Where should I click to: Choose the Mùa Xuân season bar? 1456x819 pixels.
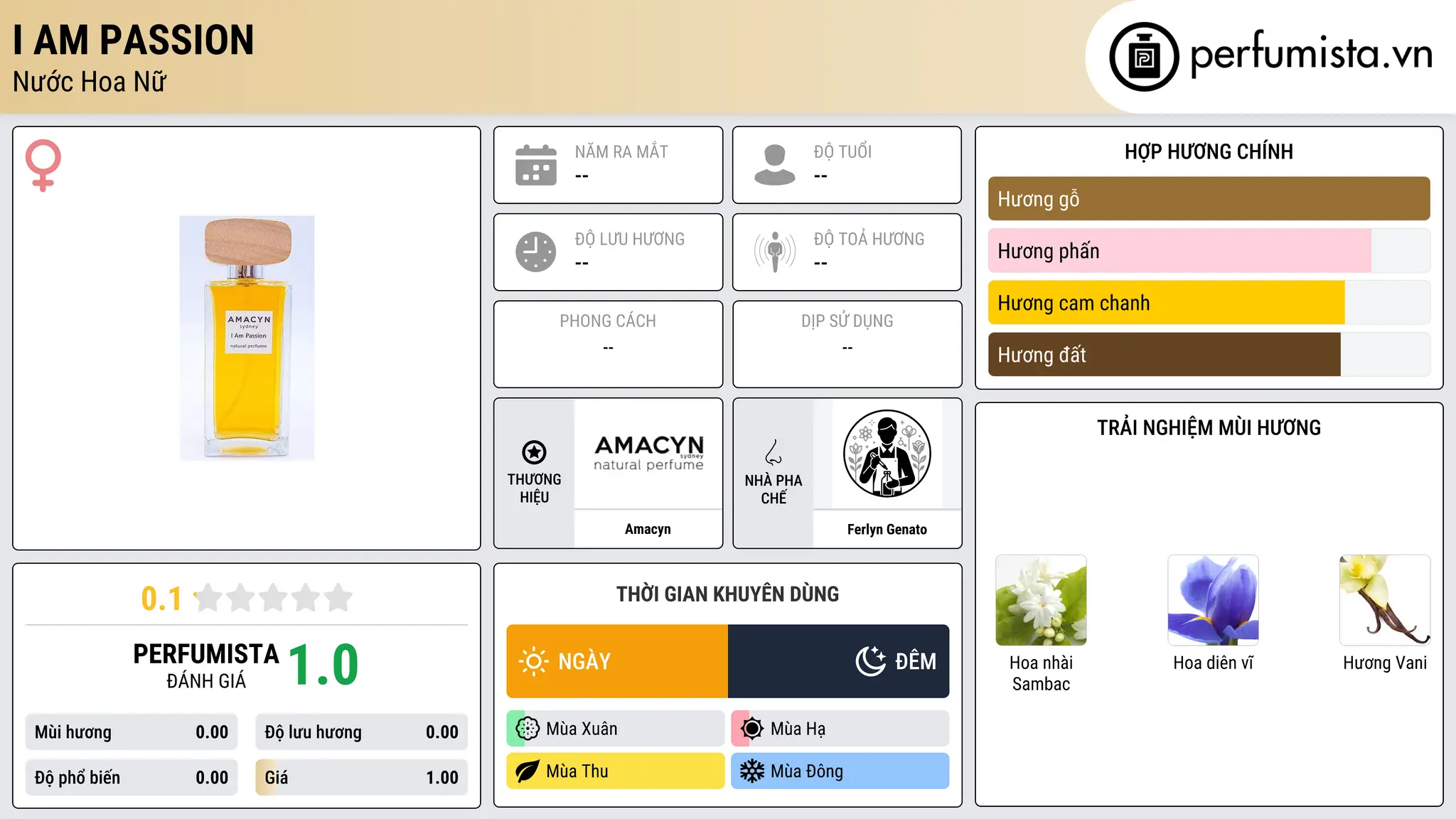[x=616, y=729]
